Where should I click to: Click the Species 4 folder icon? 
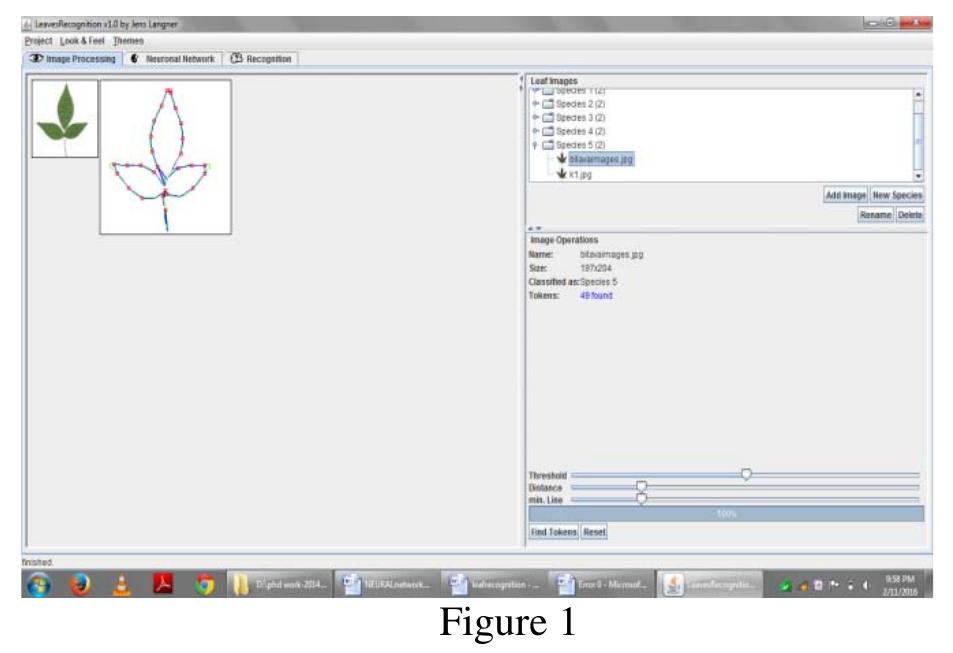548,131
